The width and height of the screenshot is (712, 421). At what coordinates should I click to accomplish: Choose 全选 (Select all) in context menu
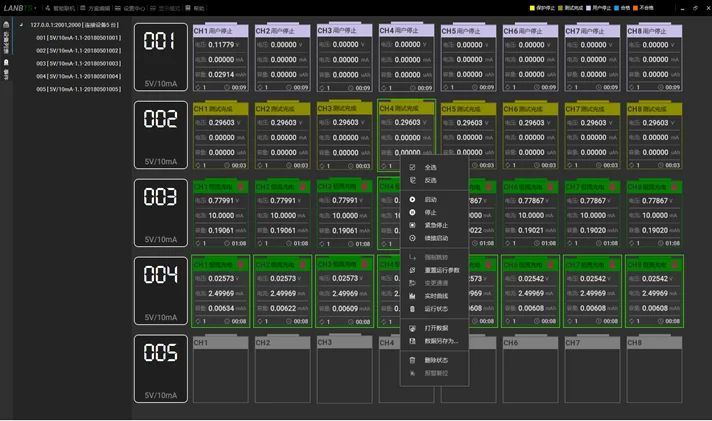click(x=430, y=167)
